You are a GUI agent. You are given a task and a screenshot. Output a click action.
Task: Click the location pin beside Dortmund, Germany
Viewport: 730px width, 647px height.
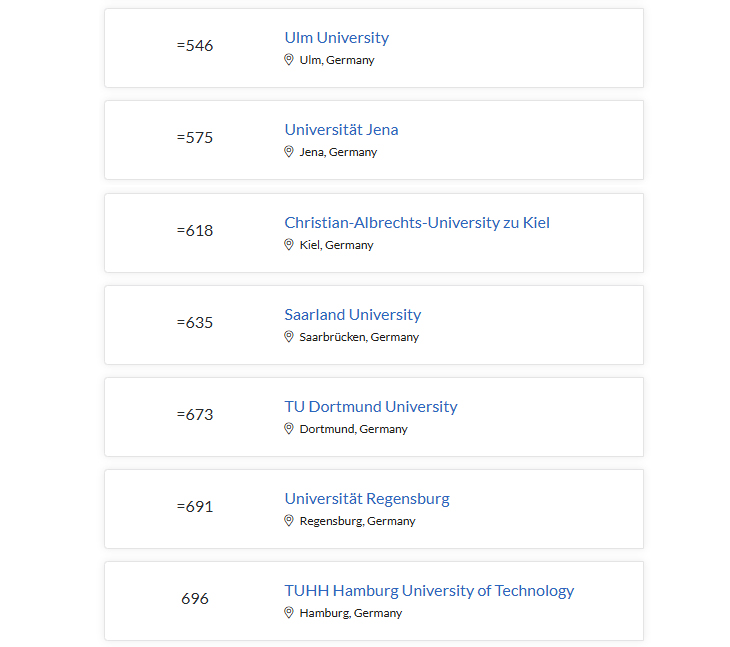(x=289, y=429)
